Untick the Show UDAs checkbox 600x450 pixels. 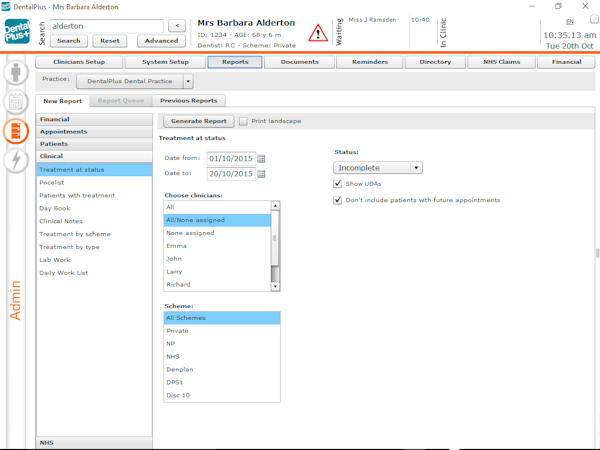coord(338,184)
